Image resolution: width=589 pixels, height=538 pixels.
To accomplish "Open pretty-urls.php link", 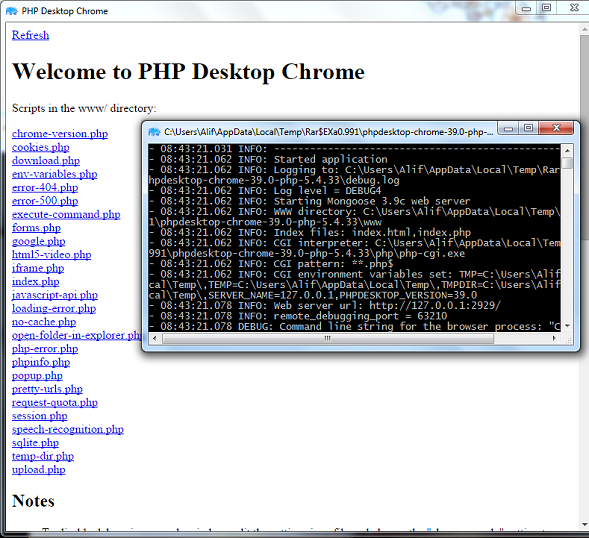I will click(47, 389).
